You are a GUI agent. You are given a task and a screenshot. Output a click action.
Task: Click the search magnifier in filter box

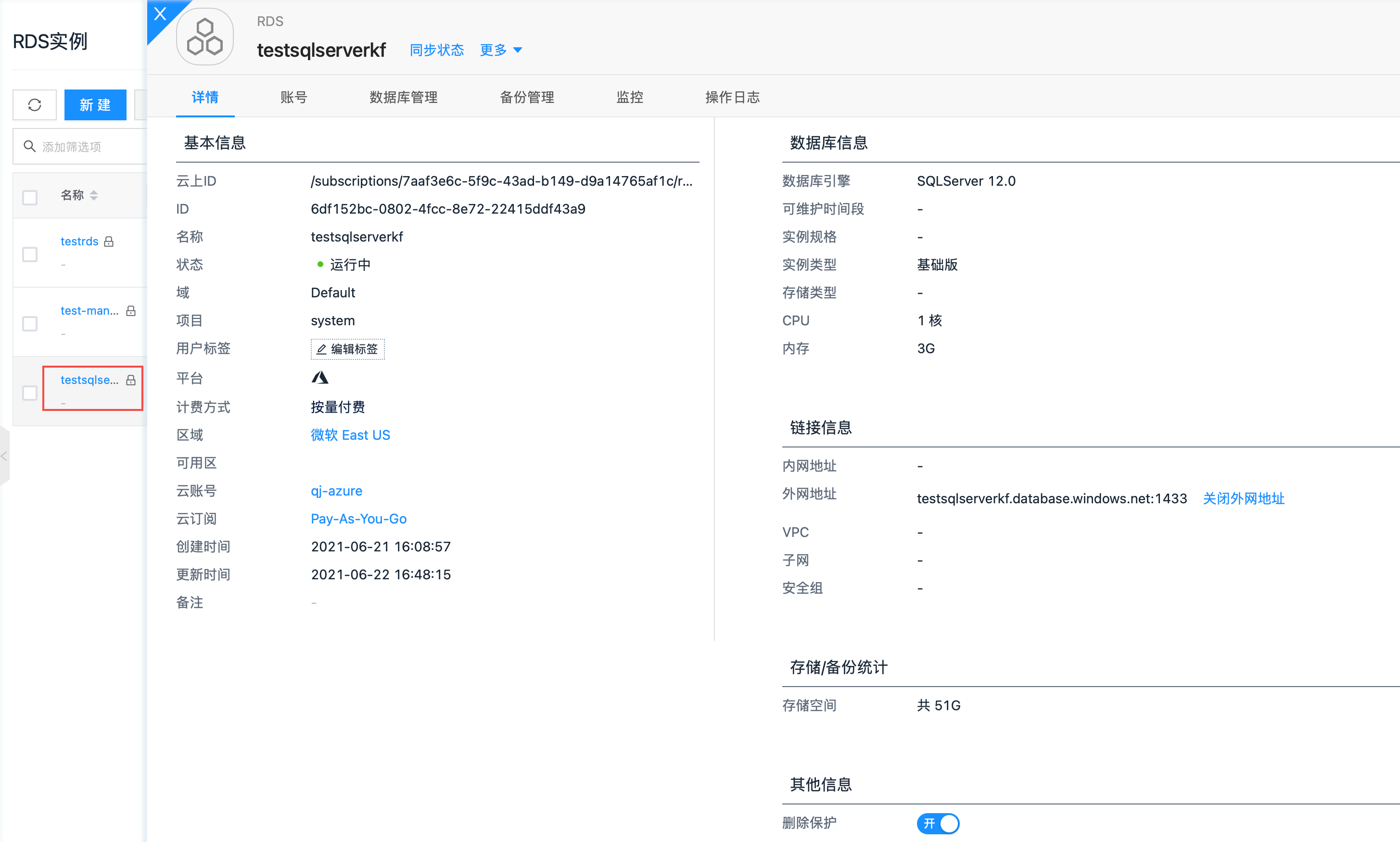(29, 146)
